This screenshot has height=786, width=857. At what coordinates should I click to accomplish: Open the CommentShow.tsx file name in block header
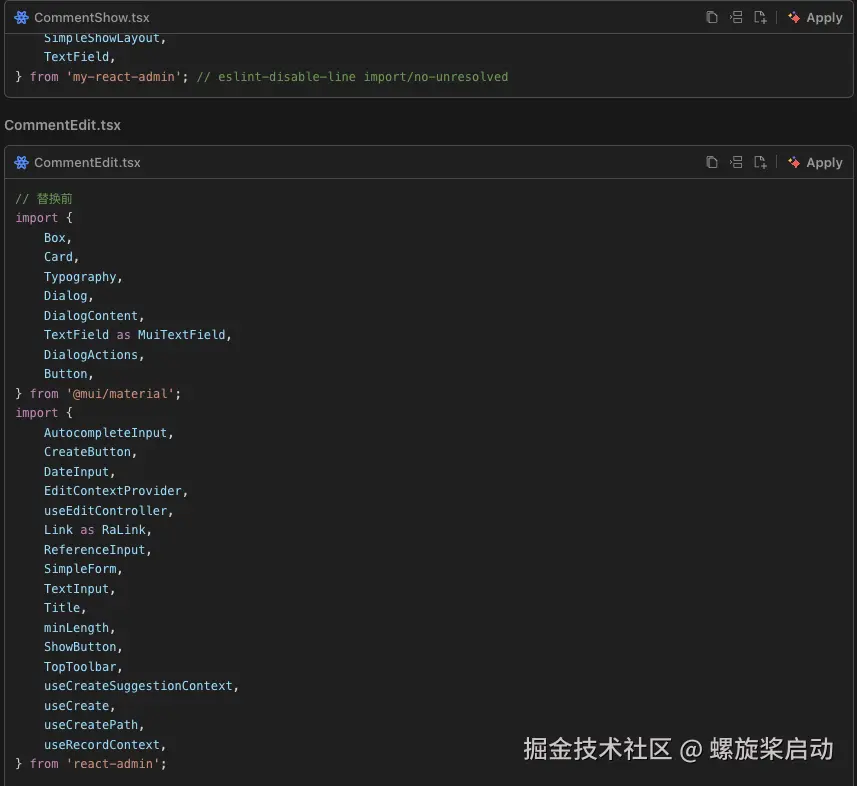click(92, 17)
